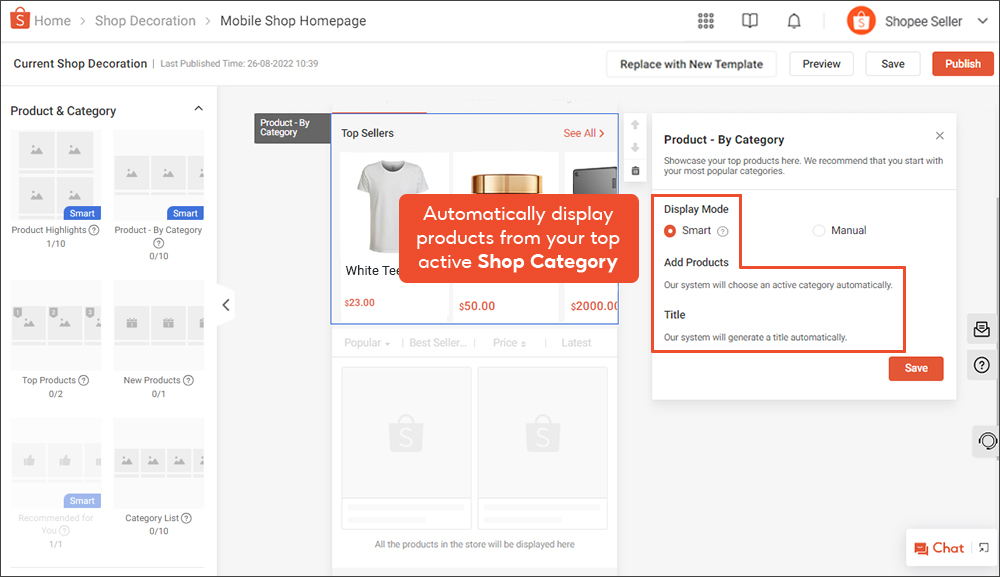1000x577 pixels.
Task: Collapse the left panel using the chevron
Action: (x=226, y=305)
